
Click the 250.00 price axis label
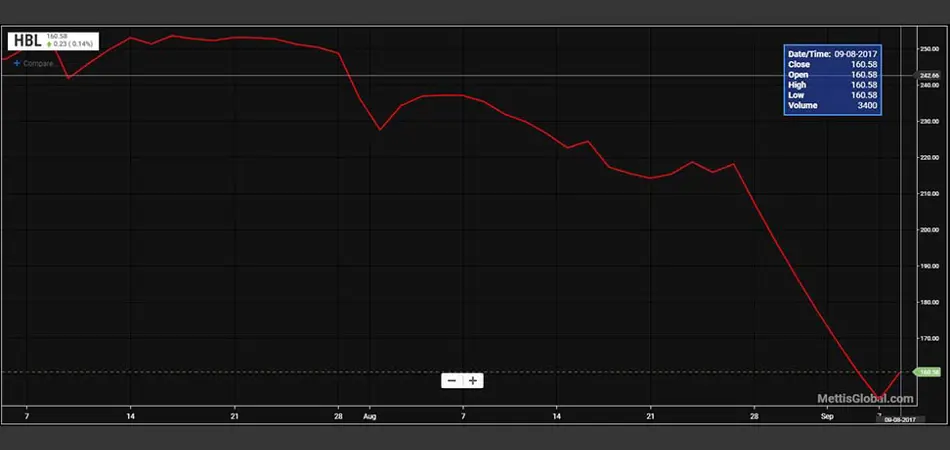tap(930, 48)
